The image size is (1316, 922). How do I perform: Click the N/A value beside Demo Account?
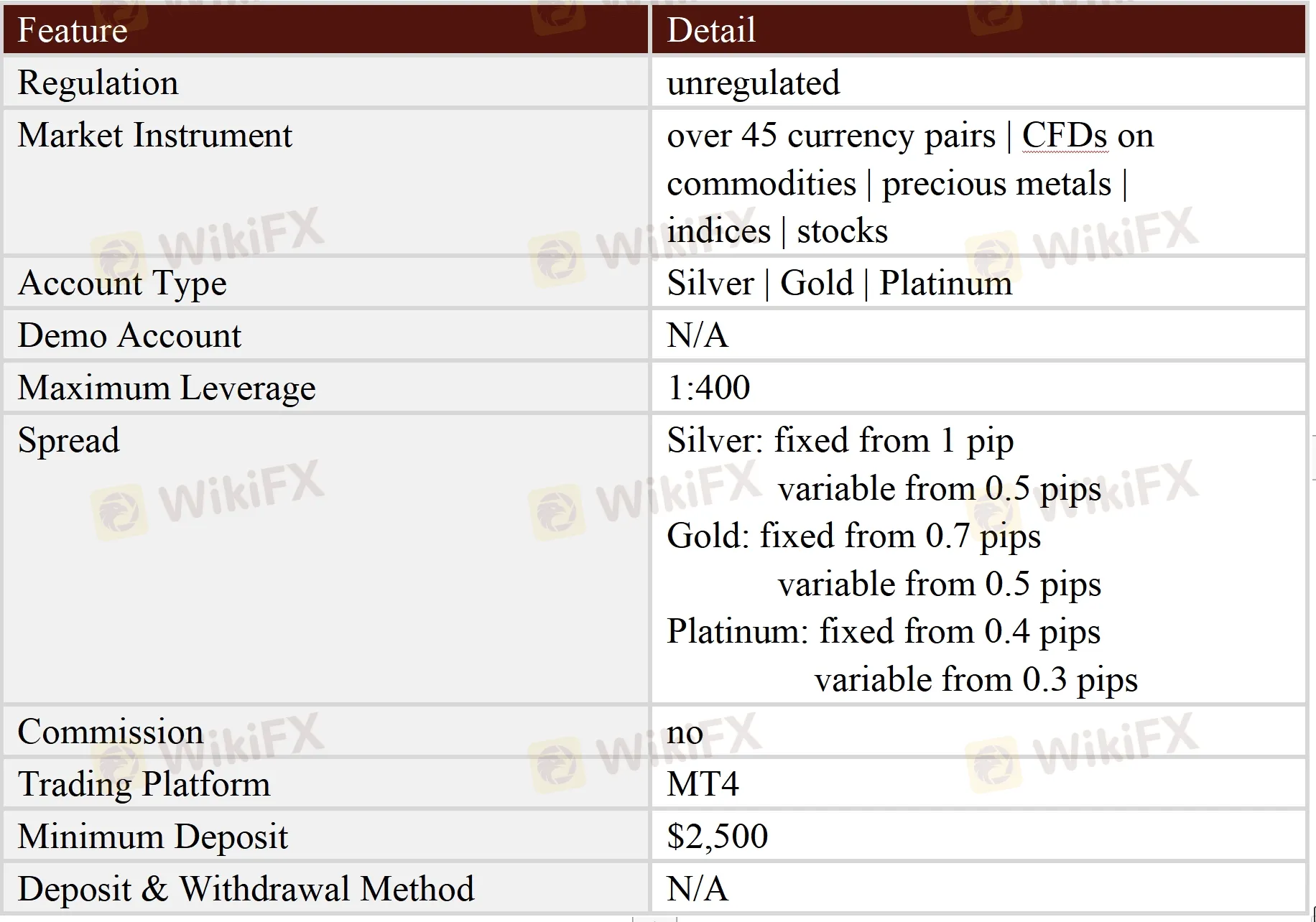pyautogui.click(x=697, y=335)
